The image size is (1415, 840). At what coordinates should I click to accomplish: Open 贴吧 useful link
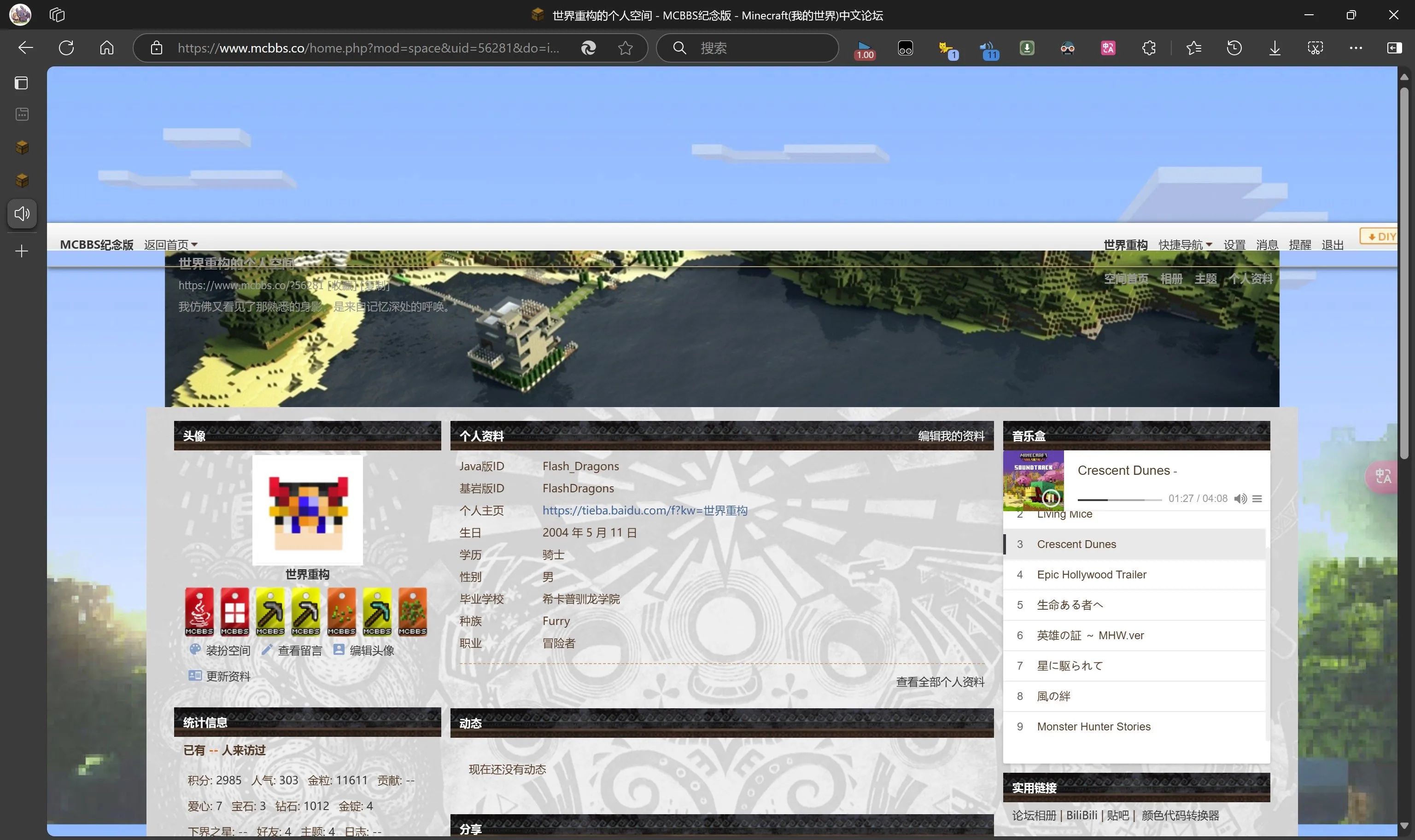coord(1118,815)
